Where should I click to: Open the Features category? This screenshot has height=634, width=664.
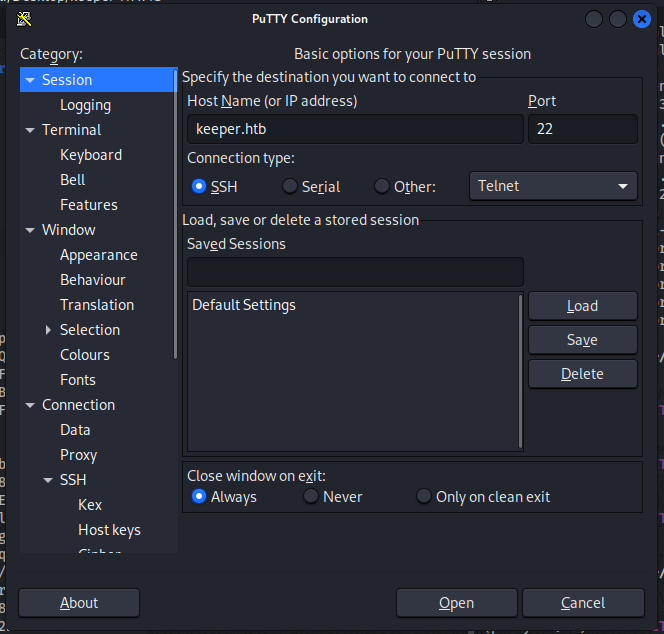pos(89,205)
